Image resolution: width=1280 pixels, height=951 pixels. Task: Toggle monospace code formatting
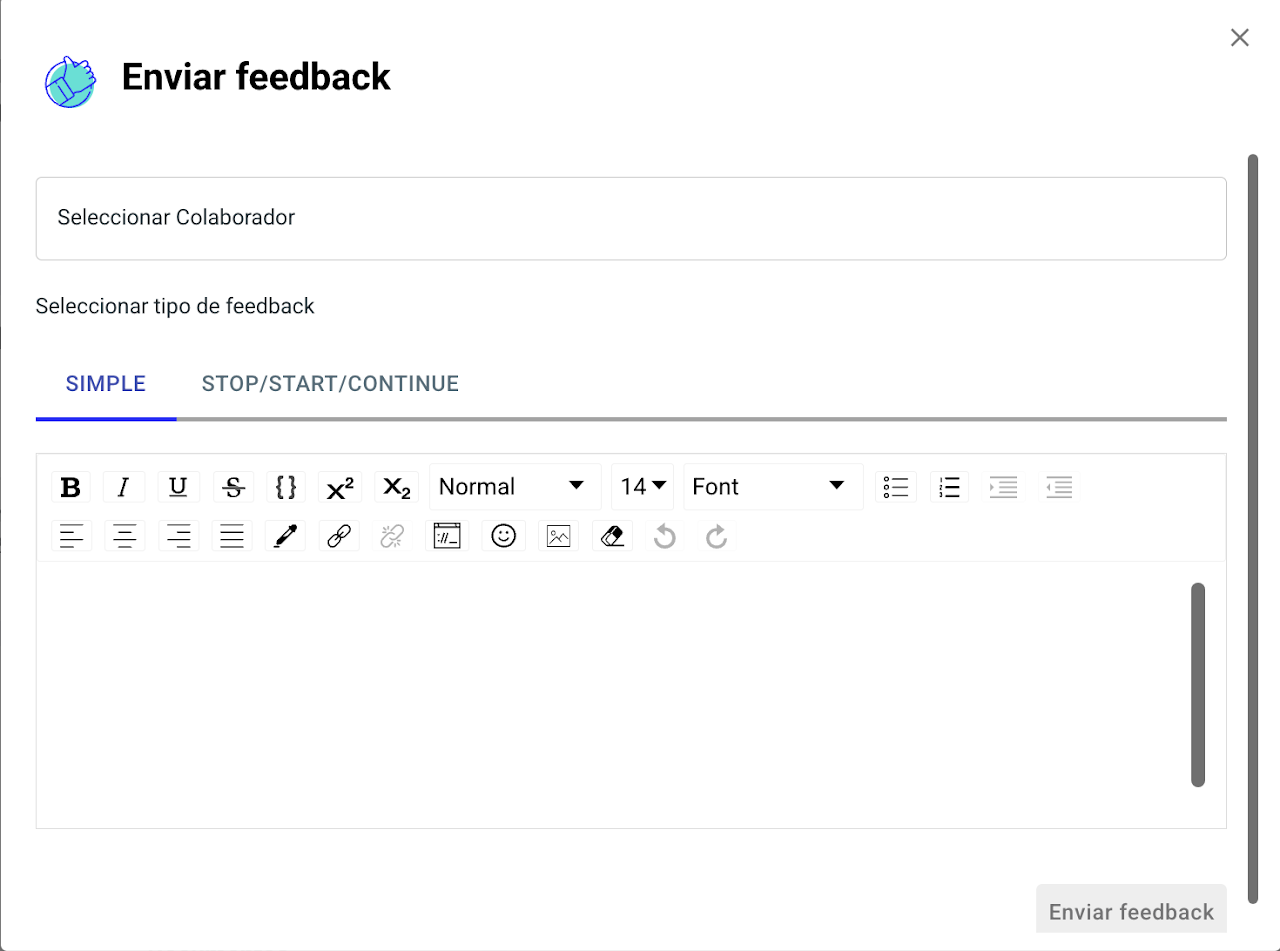[x=286, y=487]
